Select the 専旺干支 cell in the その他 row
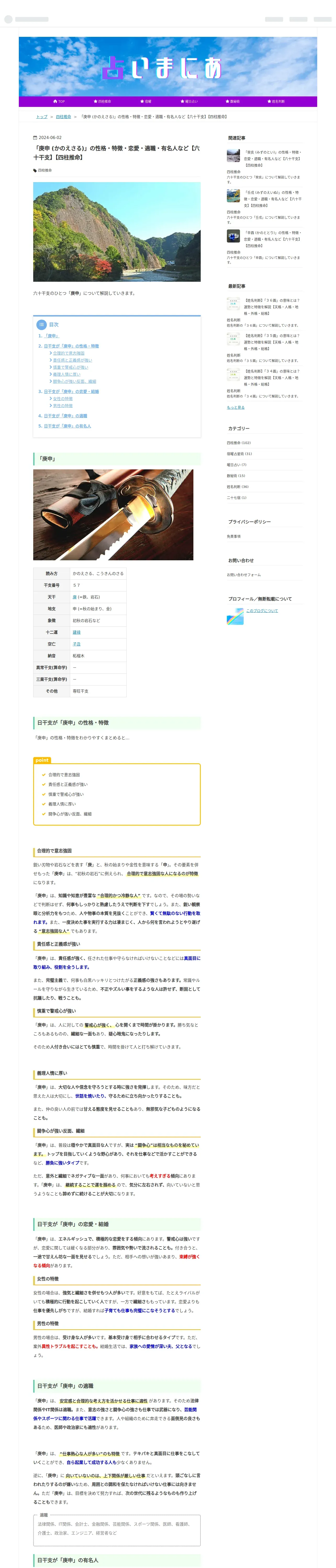Image resolution: width=336 pixels, height=1568 pixels. 98,691
